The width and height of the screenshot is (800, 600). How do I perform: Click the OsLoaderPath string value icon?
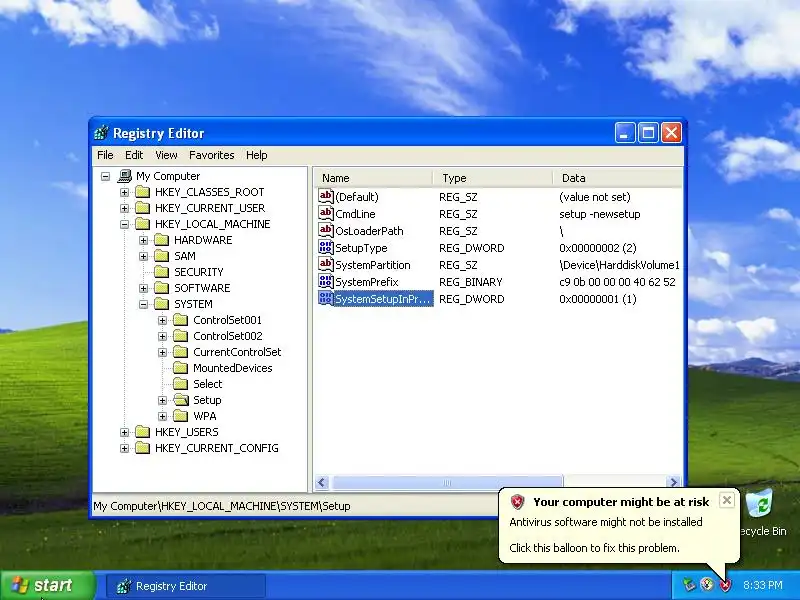[x=326, y=231]
